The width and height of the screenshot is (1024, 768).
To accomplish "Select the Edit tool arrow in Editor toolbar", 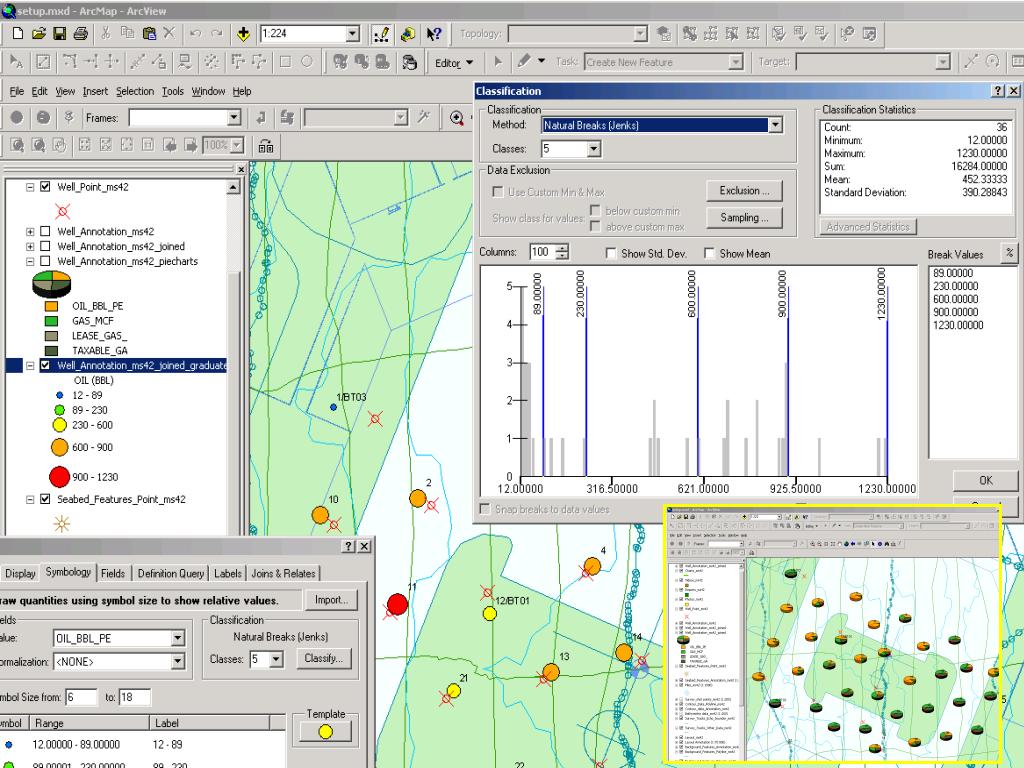I will [x=498, y=61].
